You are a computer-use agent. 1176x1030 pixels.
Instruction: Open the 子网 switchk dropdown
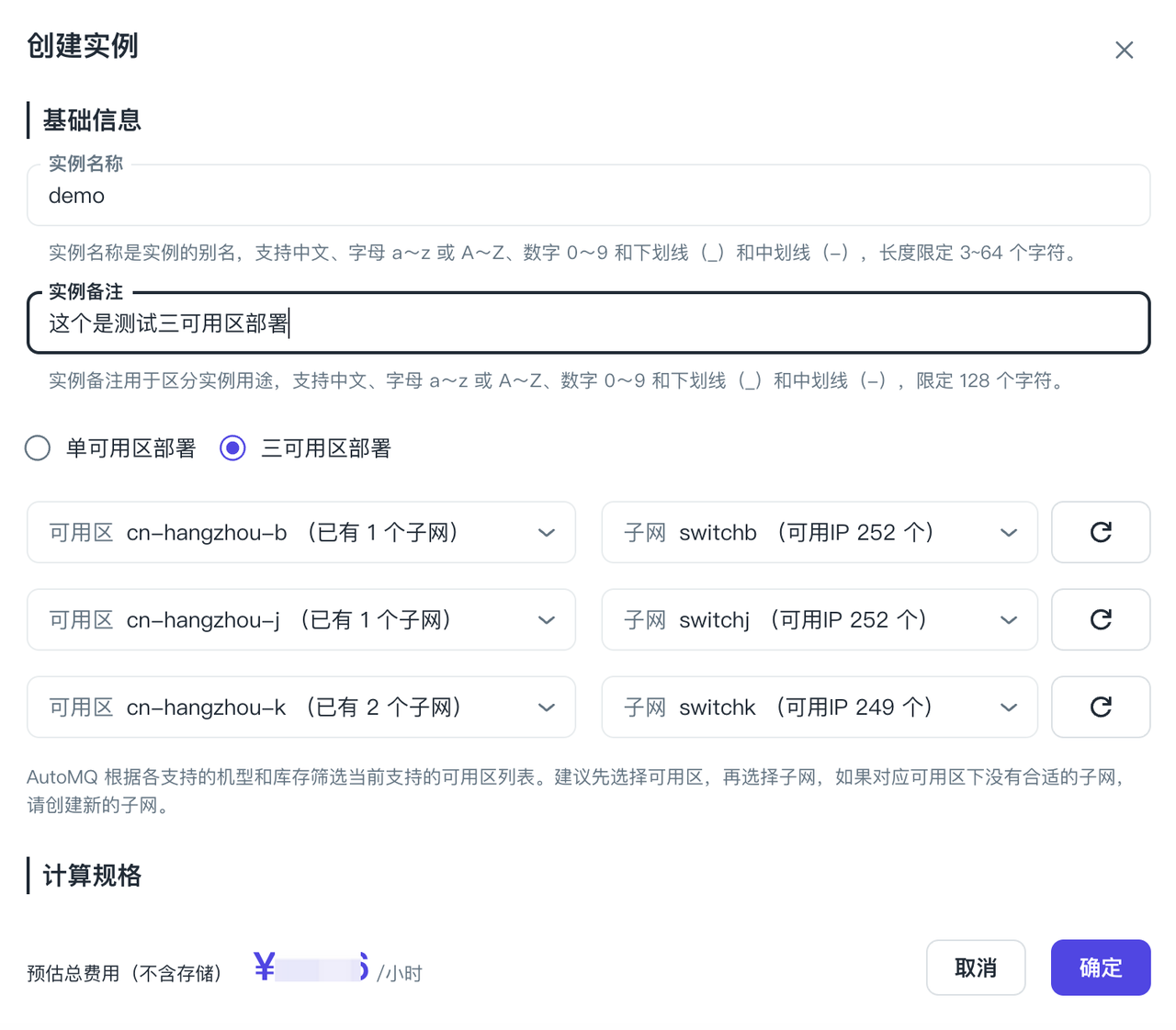pos(819,707)
